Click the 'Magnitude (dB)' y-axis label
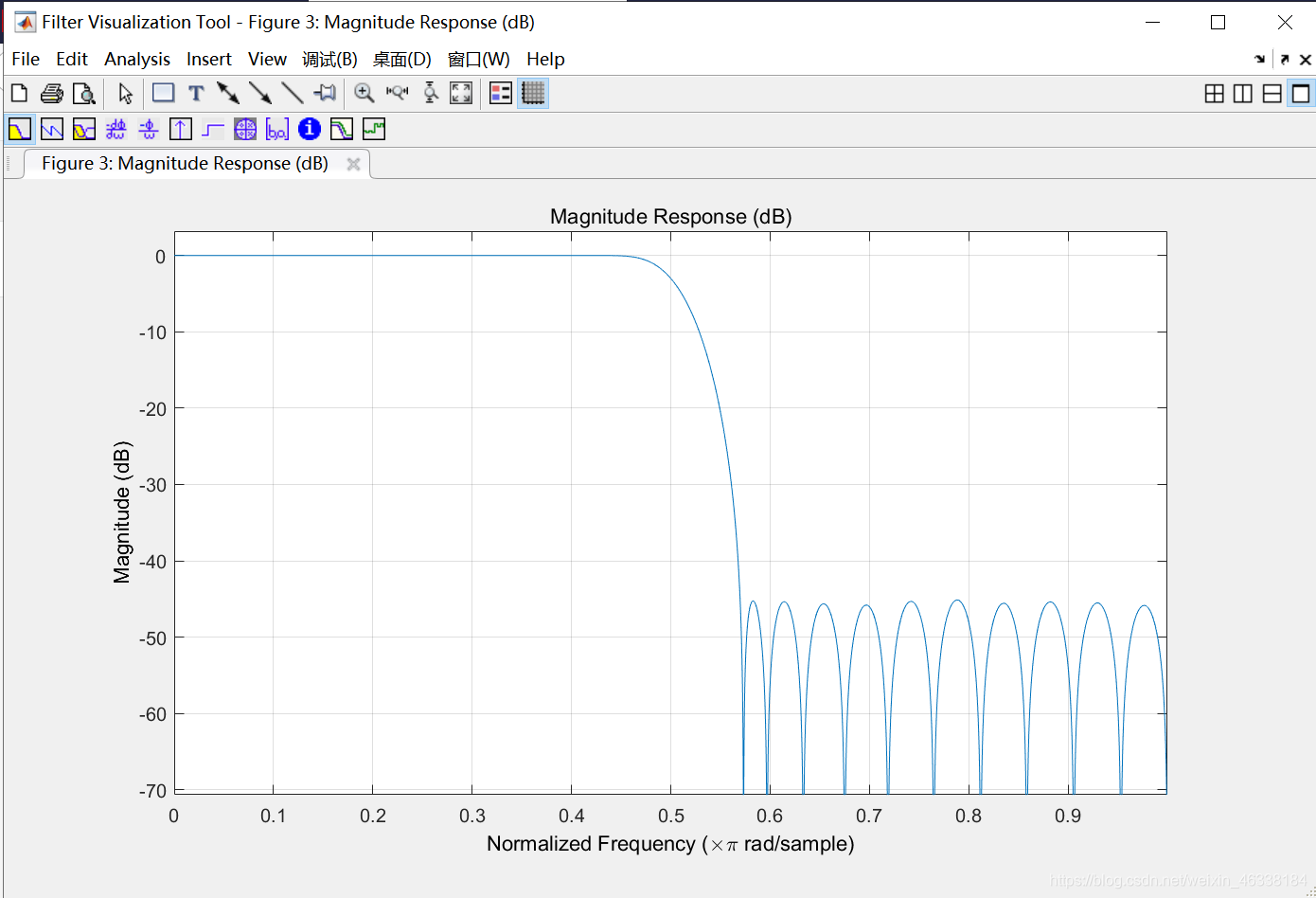 coord(122,512)
